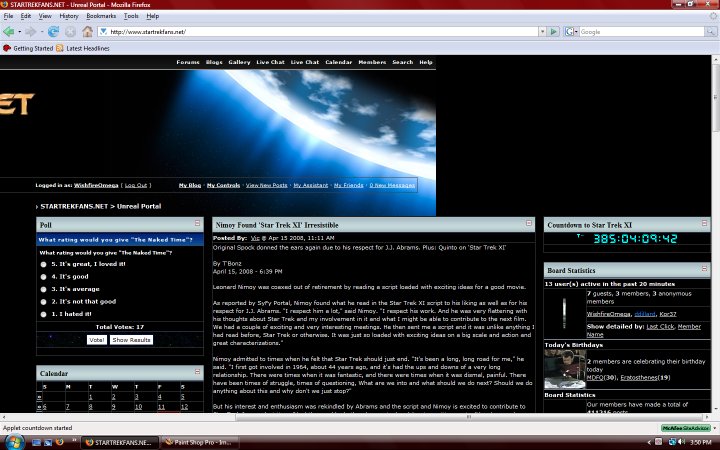Select "5. It's great, I loved it!" option

(44, 264)
